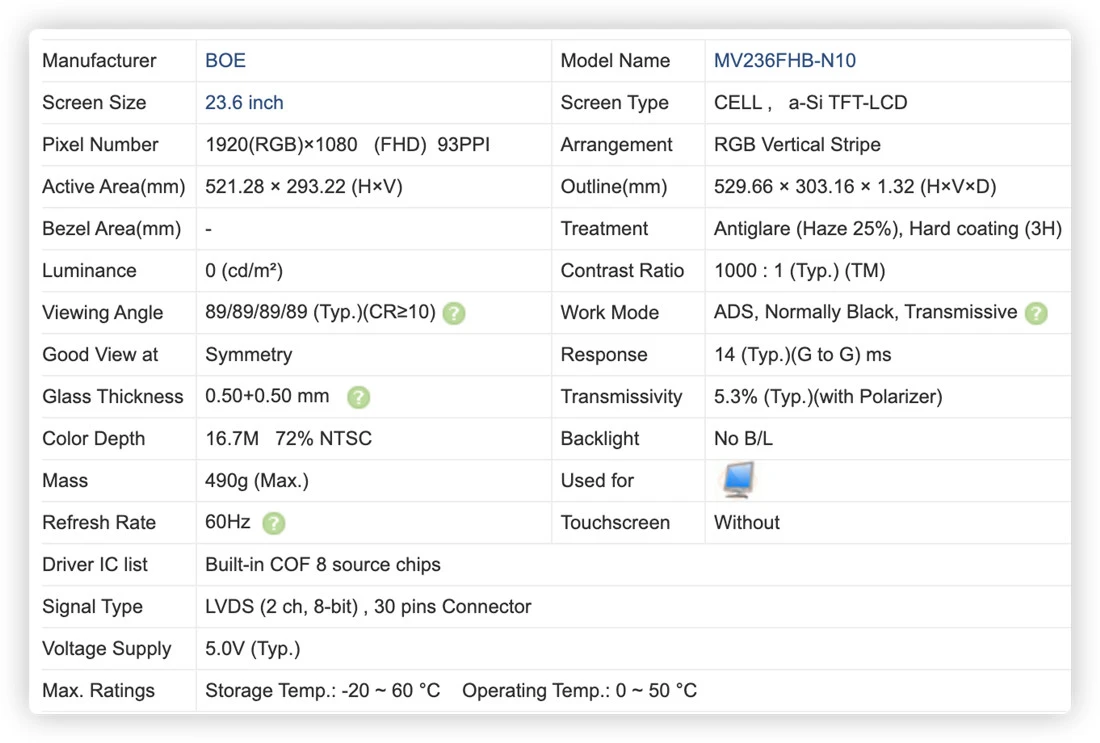Click the treatment value 'Antiglare (Haze 25%), Hard coating (3H)'
The width and height of the screenshot is (1100, 743).
887,229
